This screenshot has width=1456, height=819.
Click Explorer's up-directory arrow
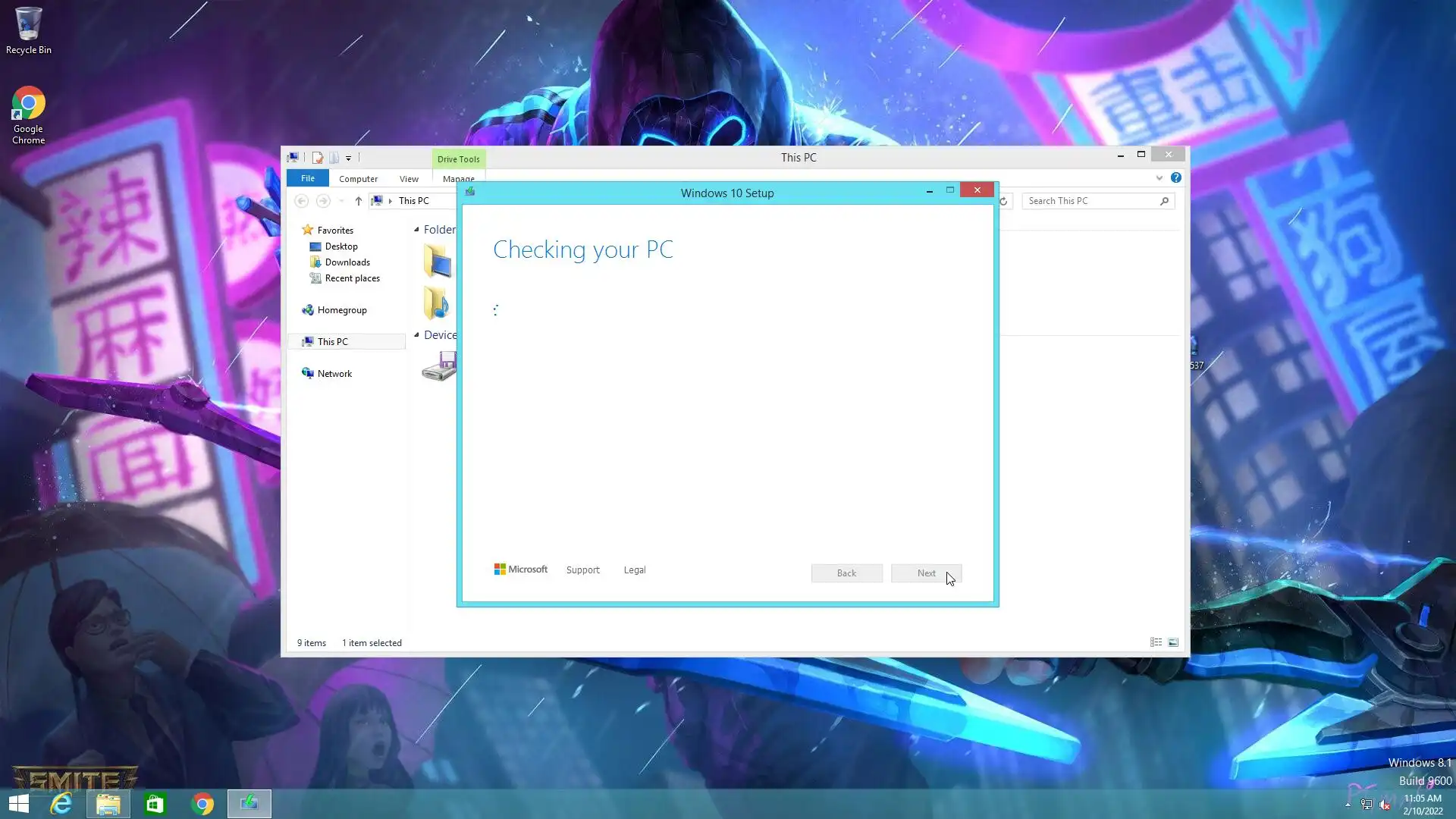tap(358, 201)
